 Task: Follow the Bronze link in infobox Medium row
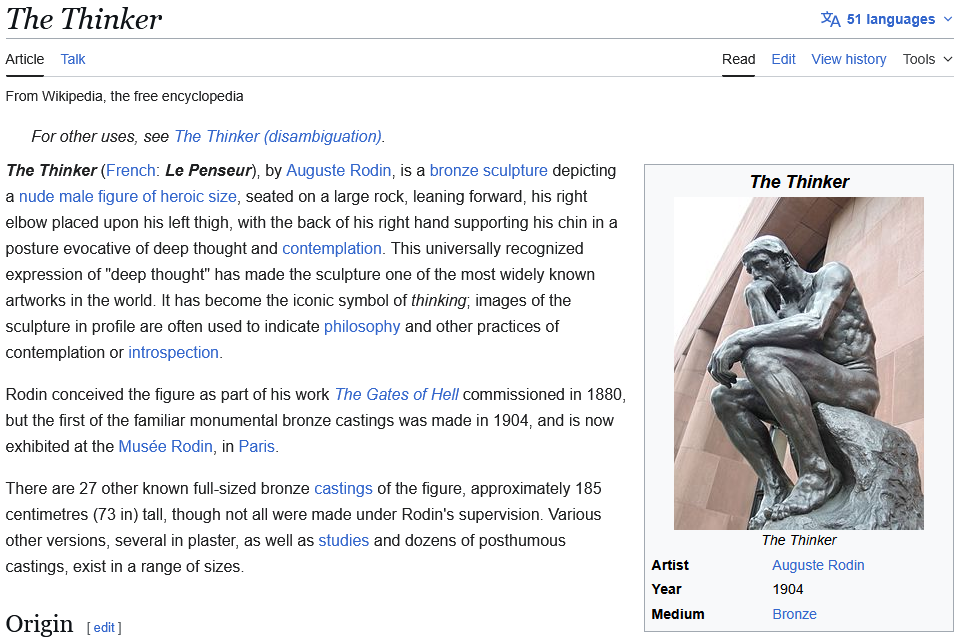point(794,614)
